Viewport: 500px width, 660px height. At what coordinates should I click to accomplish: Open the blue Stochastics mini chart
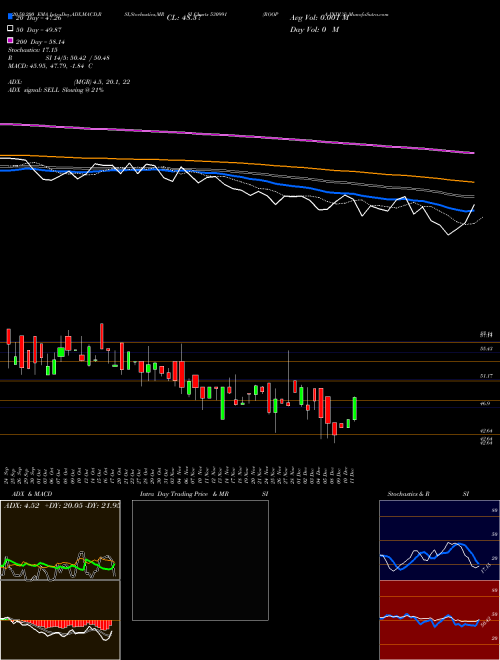click(x=439, y=540)
